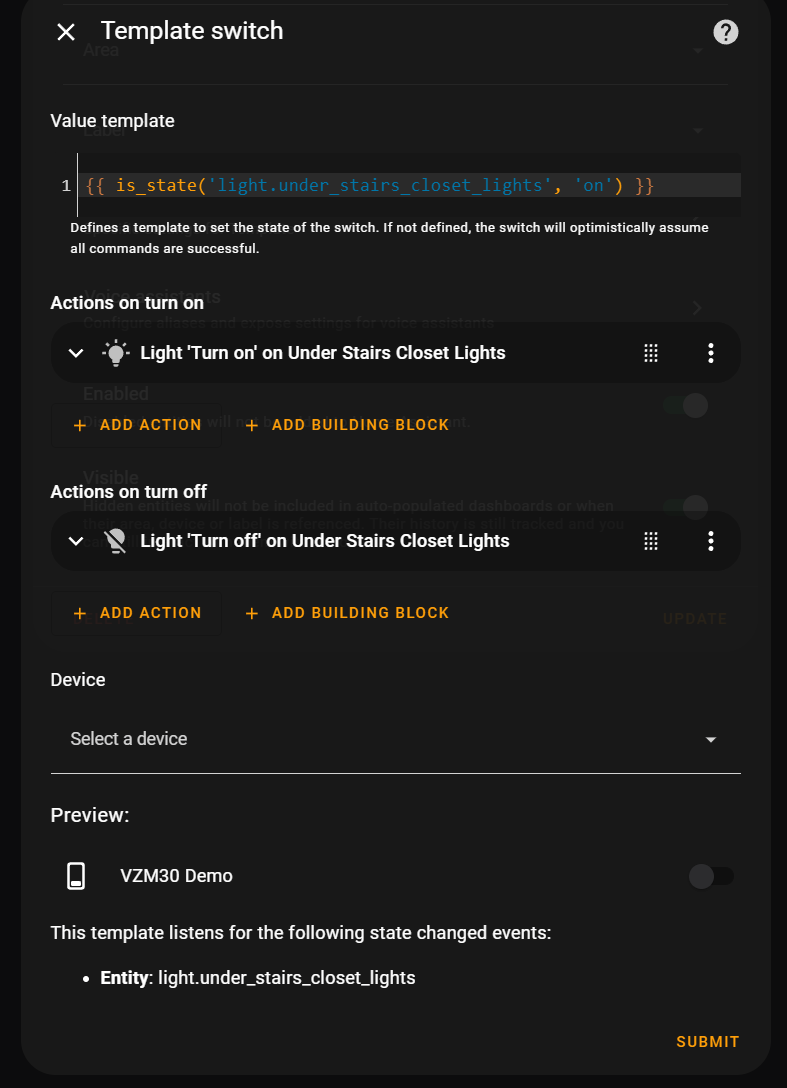Viewport: 787px width, 1088px height.
Task: Open the Select a device dropdown
Action: coord(396,739)
